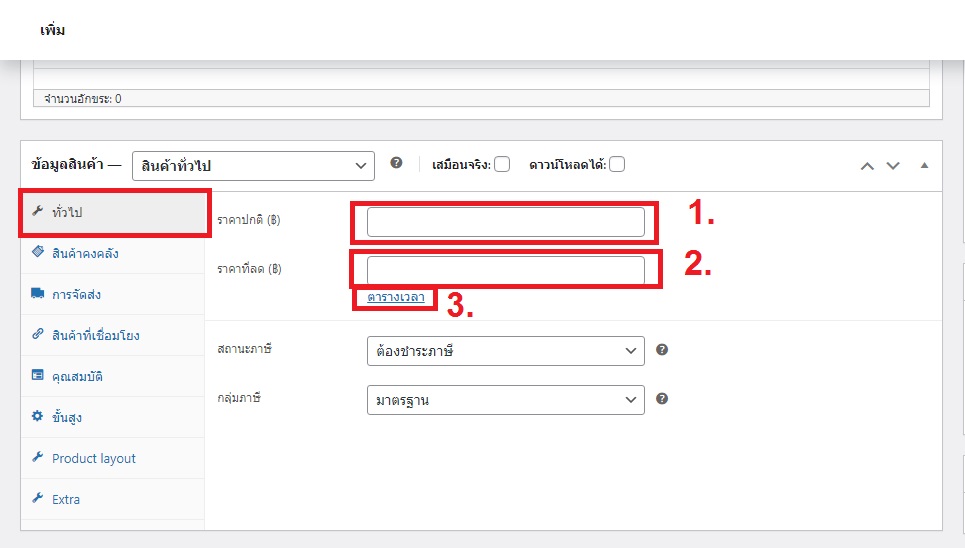Open the Extra tab
Image resolution: width=965 pixels, height=548 pixels.
[66, 499]
